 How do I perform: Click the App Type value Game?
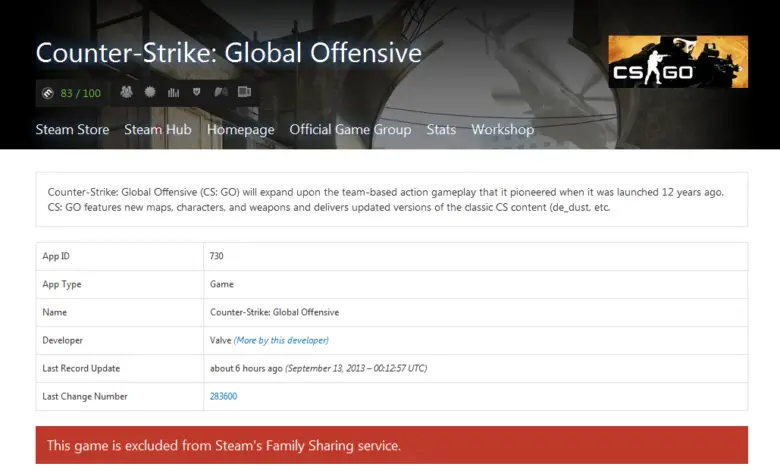point(221,284)
